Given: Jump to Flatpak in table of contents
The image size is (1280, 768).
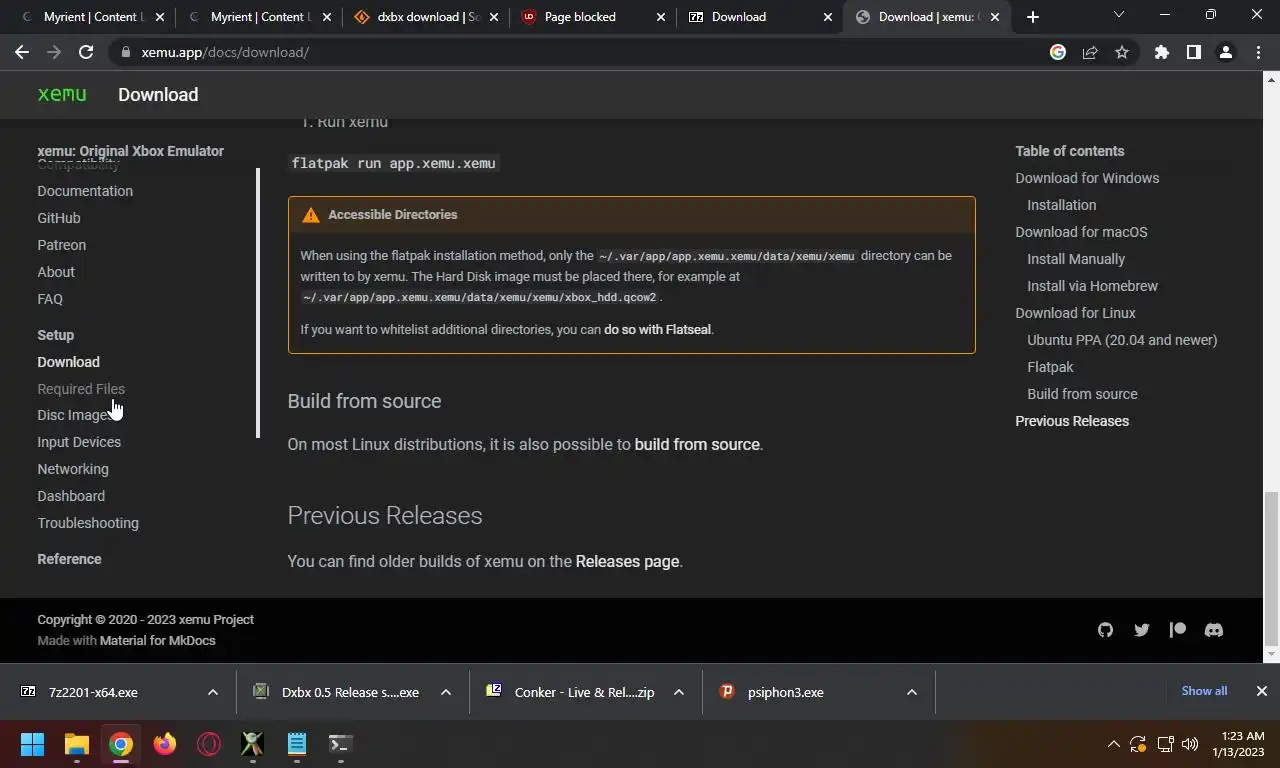Looking at the screenshot, I should (x=1050, y=367).
